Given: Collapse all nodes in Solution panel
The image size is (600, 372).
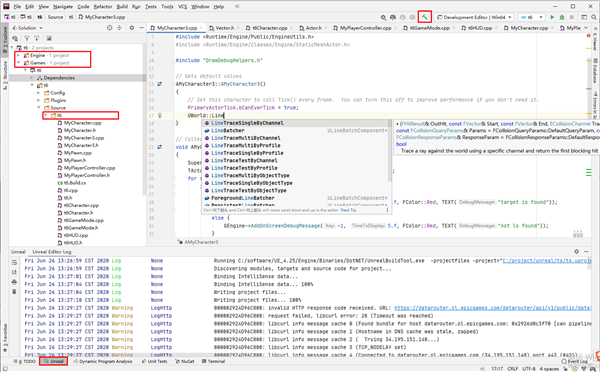Looking at the screenshot, I should tap(119, 28).
